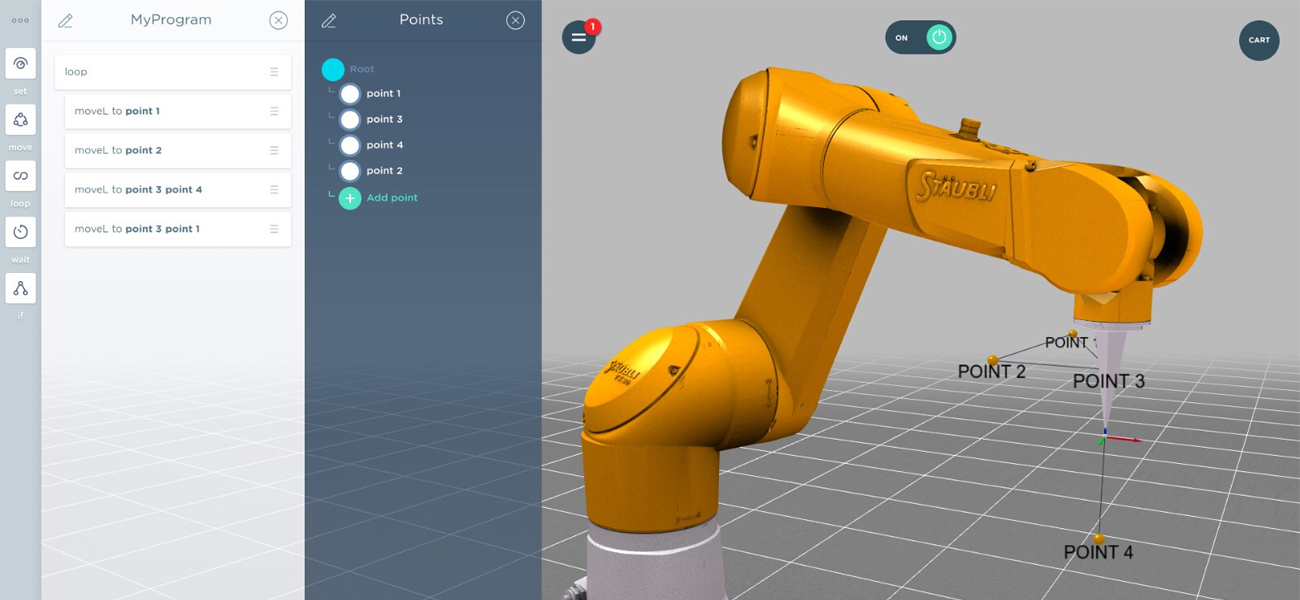
Task: Select point 4 in the Points tree
Action: pyautogui.click(x=384, y=145)
